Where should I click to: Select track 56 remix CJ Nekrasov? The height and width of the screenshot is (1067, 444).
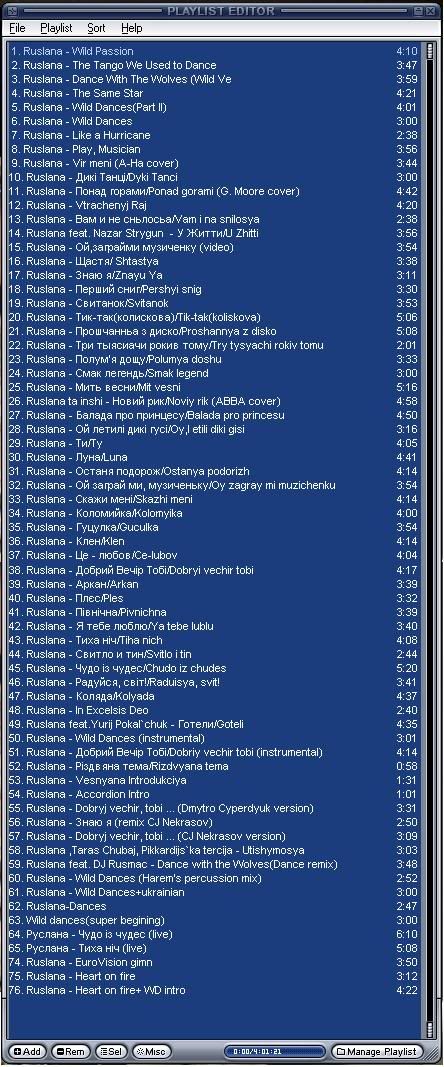(215, 822)
